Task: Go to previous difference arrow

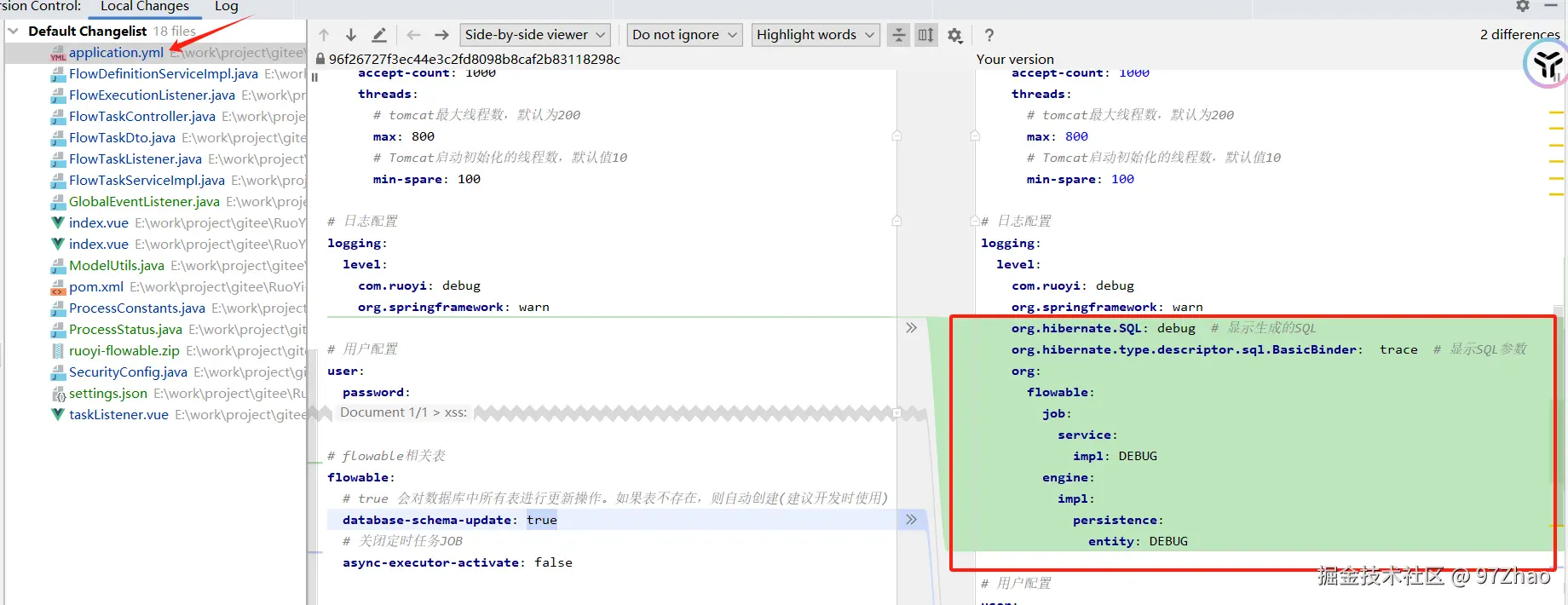Action: pyautogui.click(x=324, y=35)
